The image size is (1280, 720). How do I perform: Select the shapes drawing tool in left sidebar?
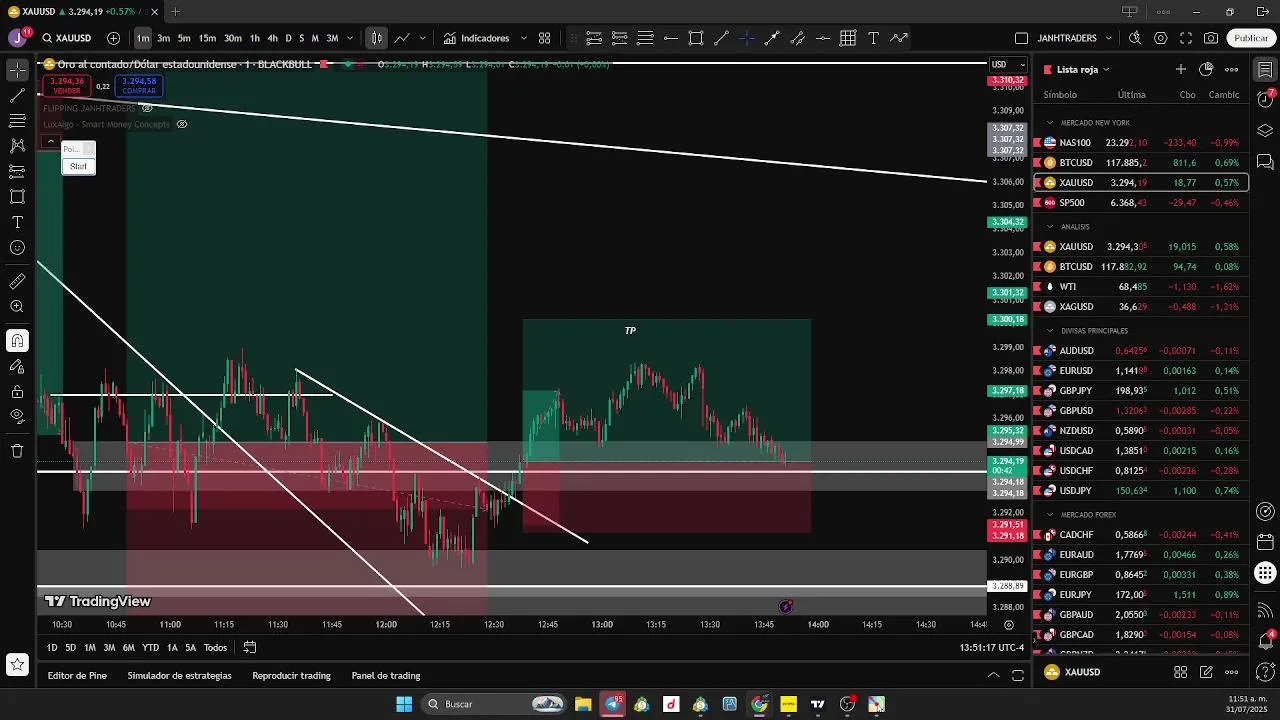(x=17, y=197)
